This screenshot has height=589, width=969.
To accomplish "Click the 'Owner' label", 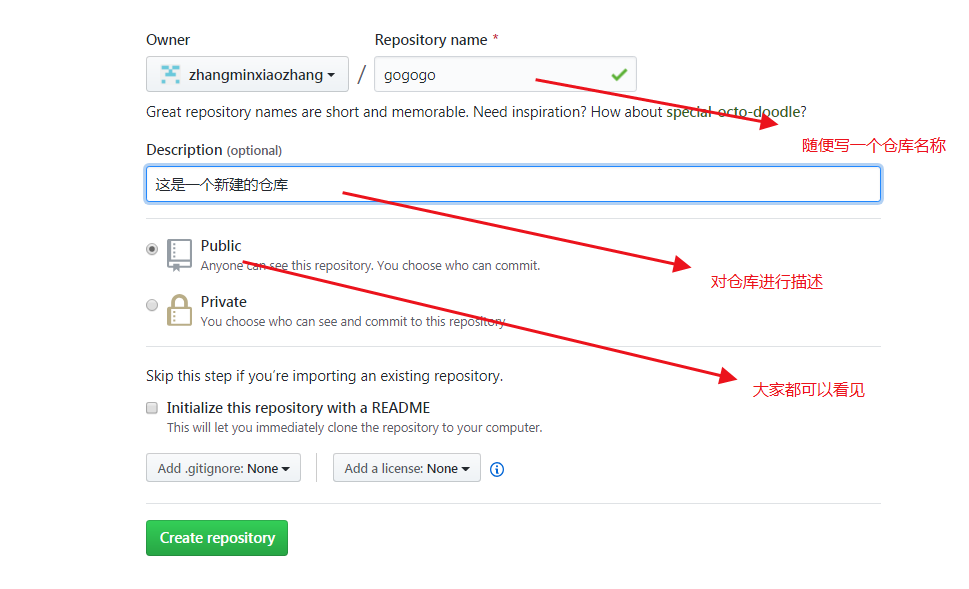I will (167, 40).
